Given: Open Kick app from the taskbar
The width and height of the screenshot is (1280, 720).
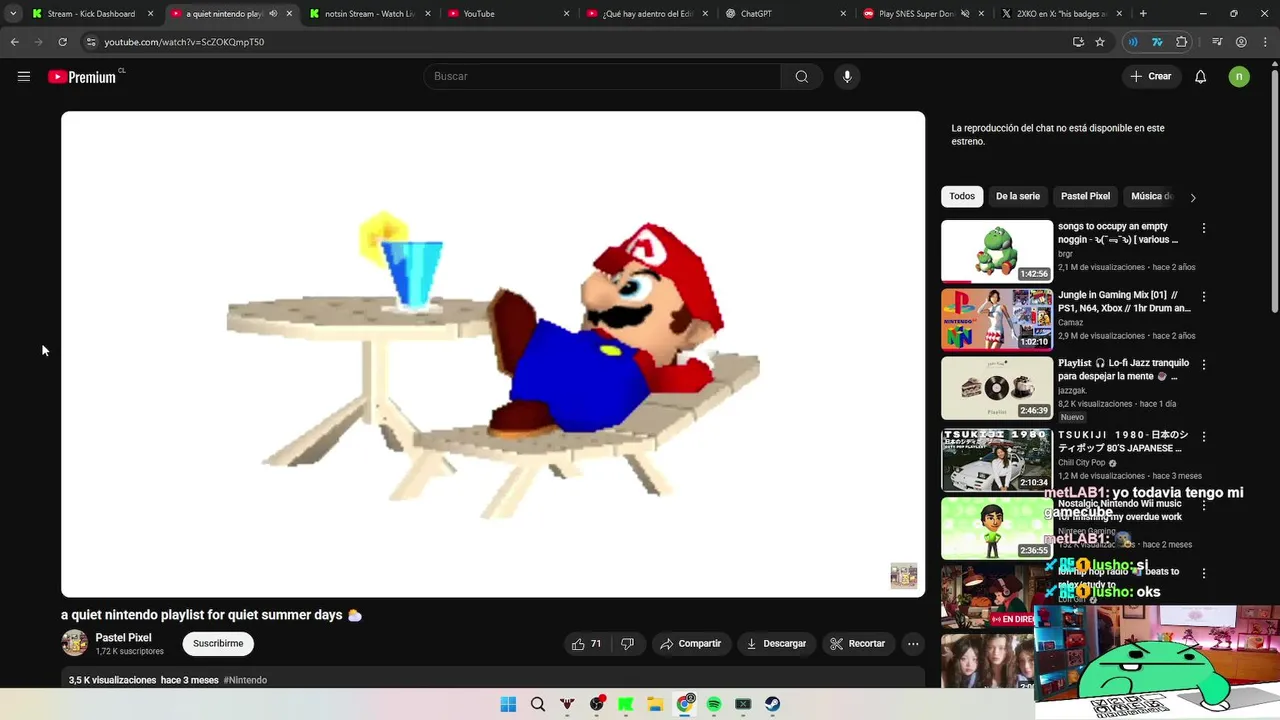Looking at the screenshot, I should (x=626, y=704).
